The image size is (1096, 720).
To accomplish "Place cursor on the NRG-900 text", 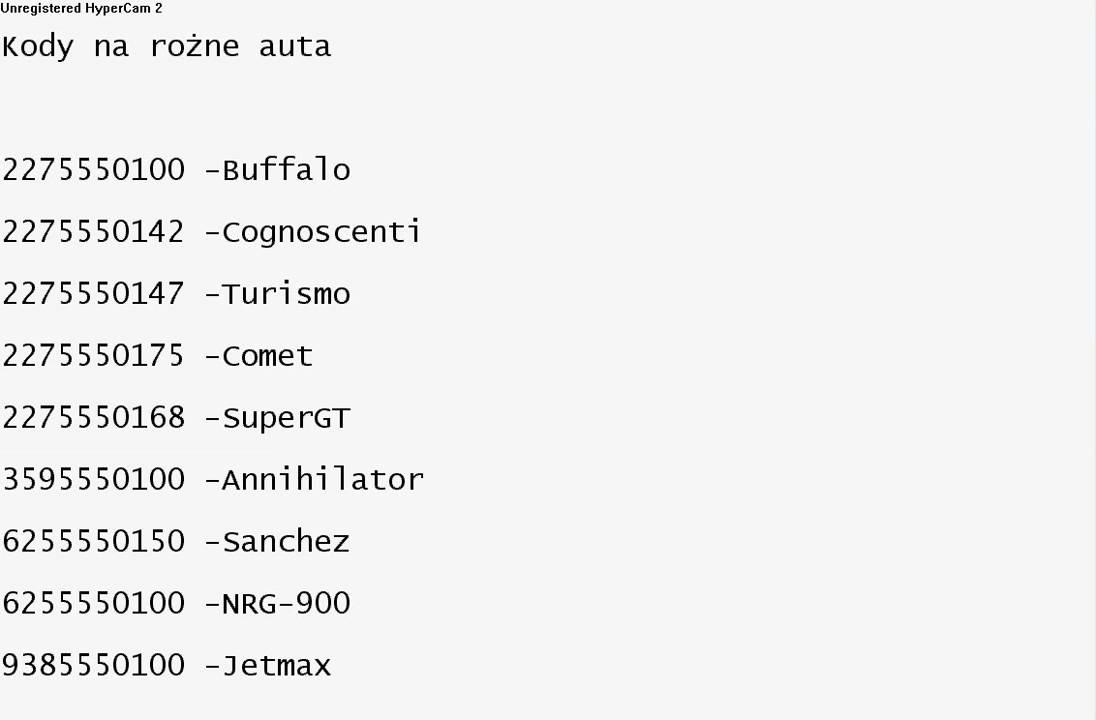I will click(x=286, y=604).
